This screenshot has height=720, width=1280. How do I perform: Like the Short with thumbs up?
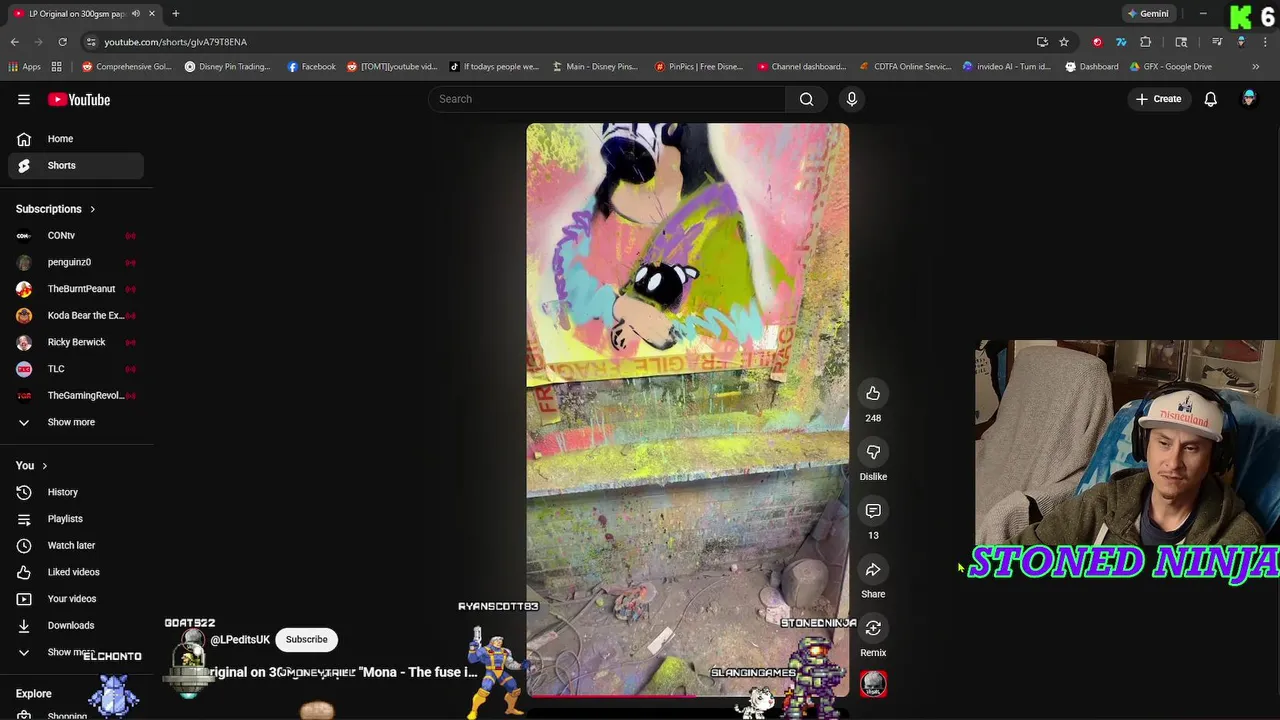click(873, 394)
